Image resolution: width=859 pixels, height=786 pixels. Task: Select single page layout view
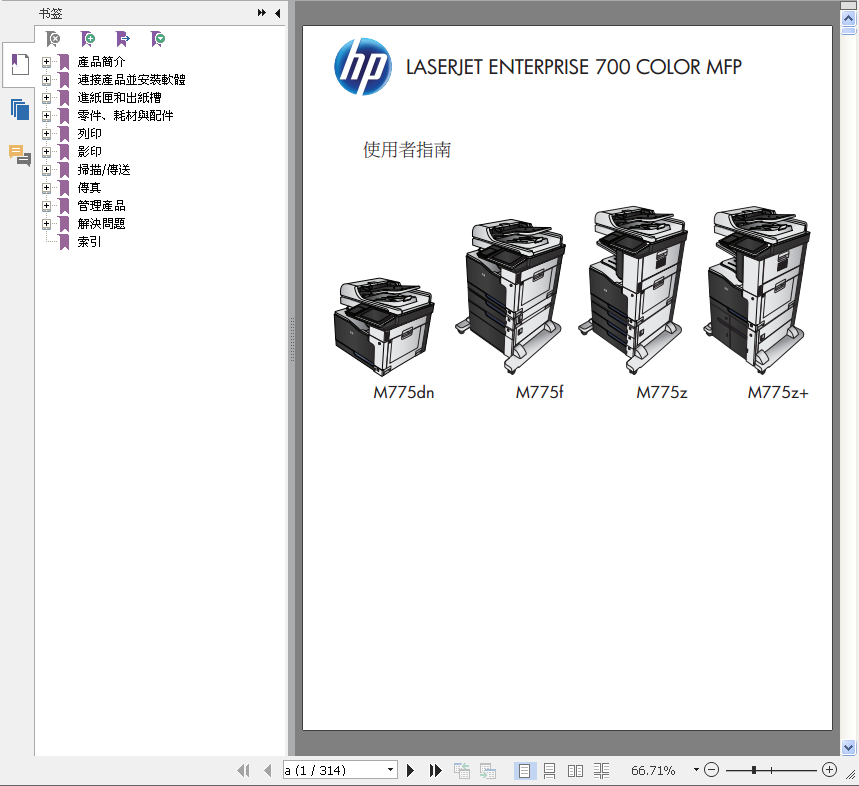coord(524,771)
